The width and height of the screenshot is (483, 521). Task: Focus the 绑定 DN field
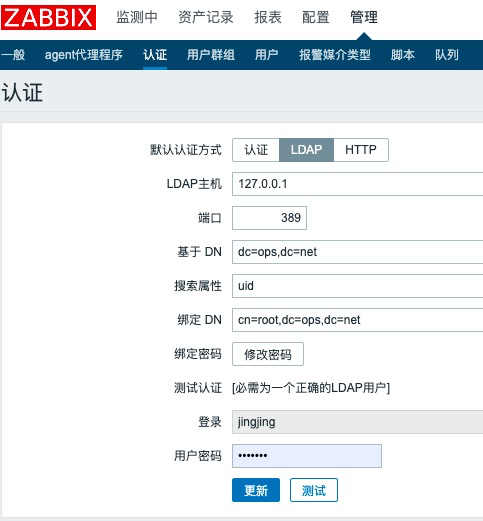357,320
